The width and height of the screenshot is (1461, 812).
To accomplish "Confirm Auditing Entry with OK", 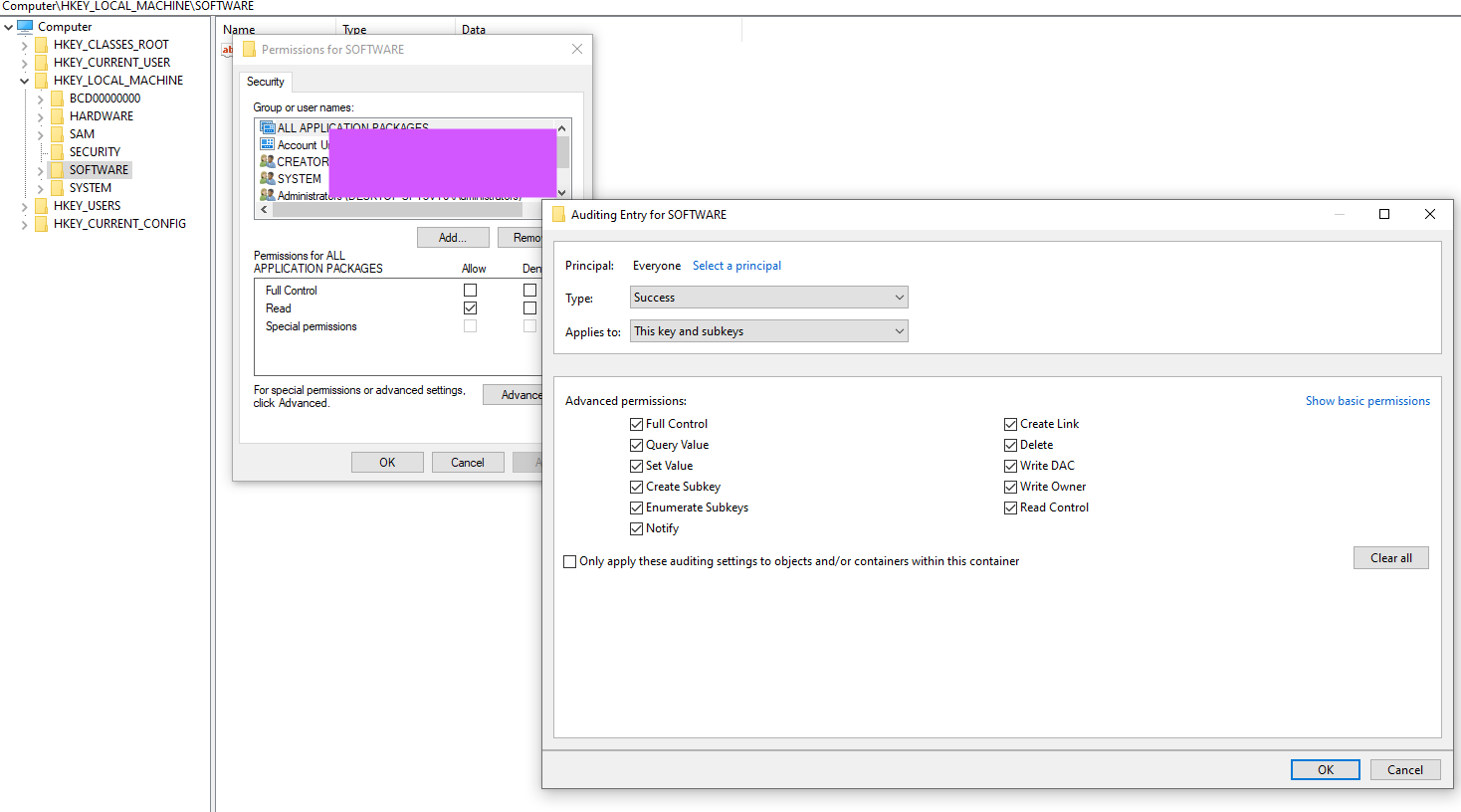I will [1326, 769].
